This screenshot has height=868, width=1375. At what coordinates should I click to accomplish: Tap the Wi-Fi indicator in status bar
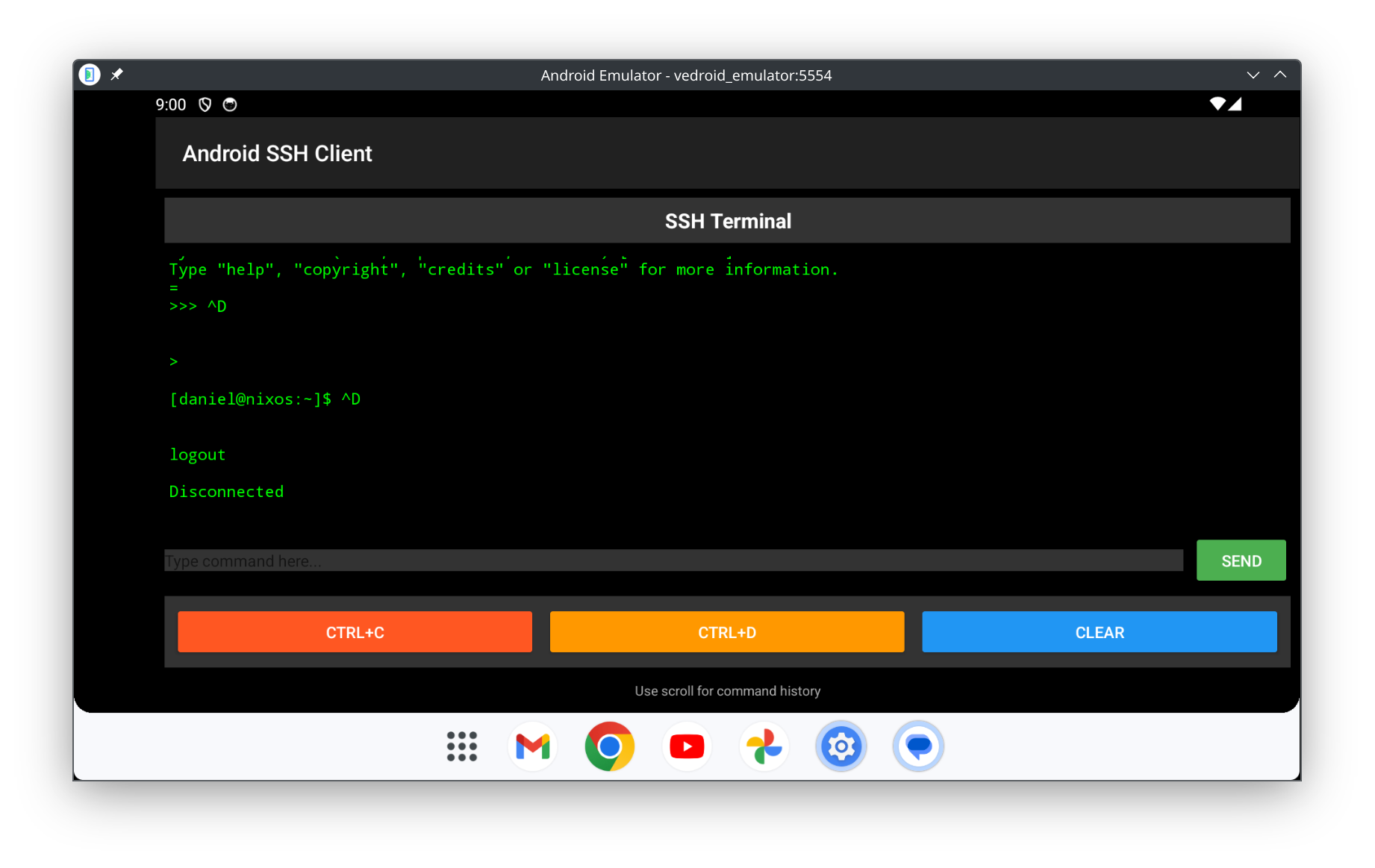click(1217, 104)
